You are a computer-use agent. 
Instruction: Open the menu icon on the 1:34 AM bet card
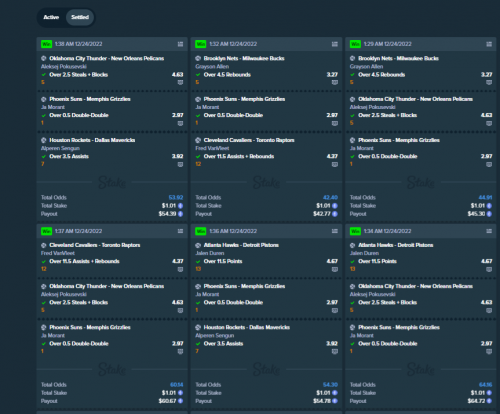point(489,231)
